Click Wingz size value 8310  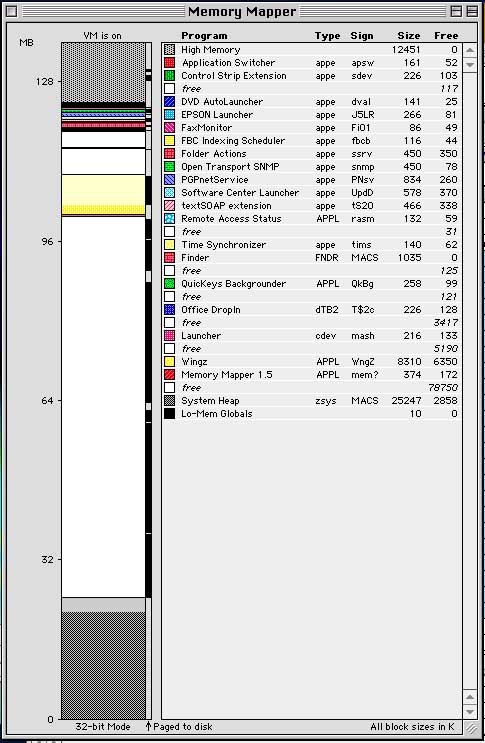point(409,362)
